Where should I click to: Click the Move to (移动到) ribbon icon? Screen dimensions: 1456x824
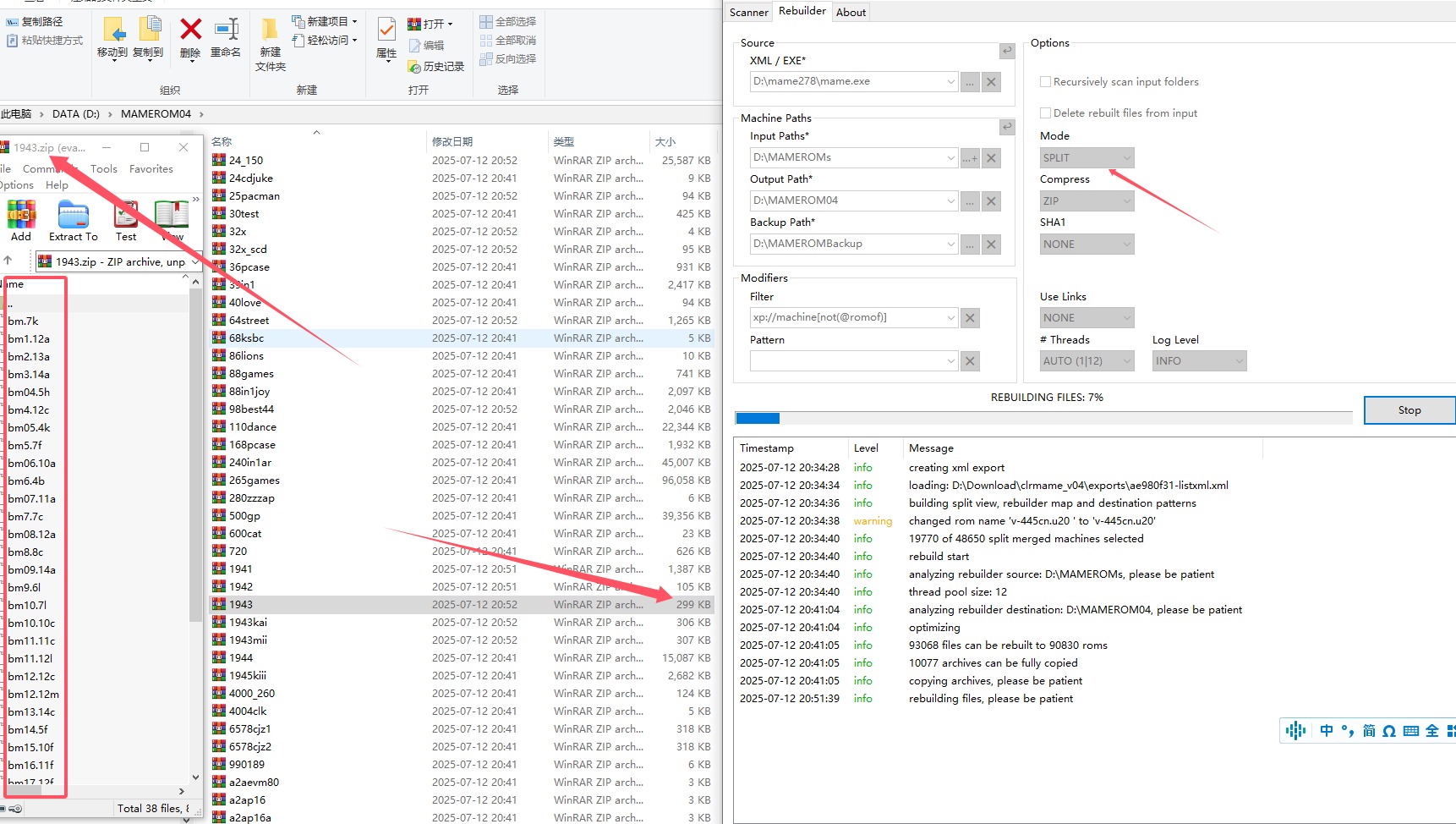pos(112,38)
